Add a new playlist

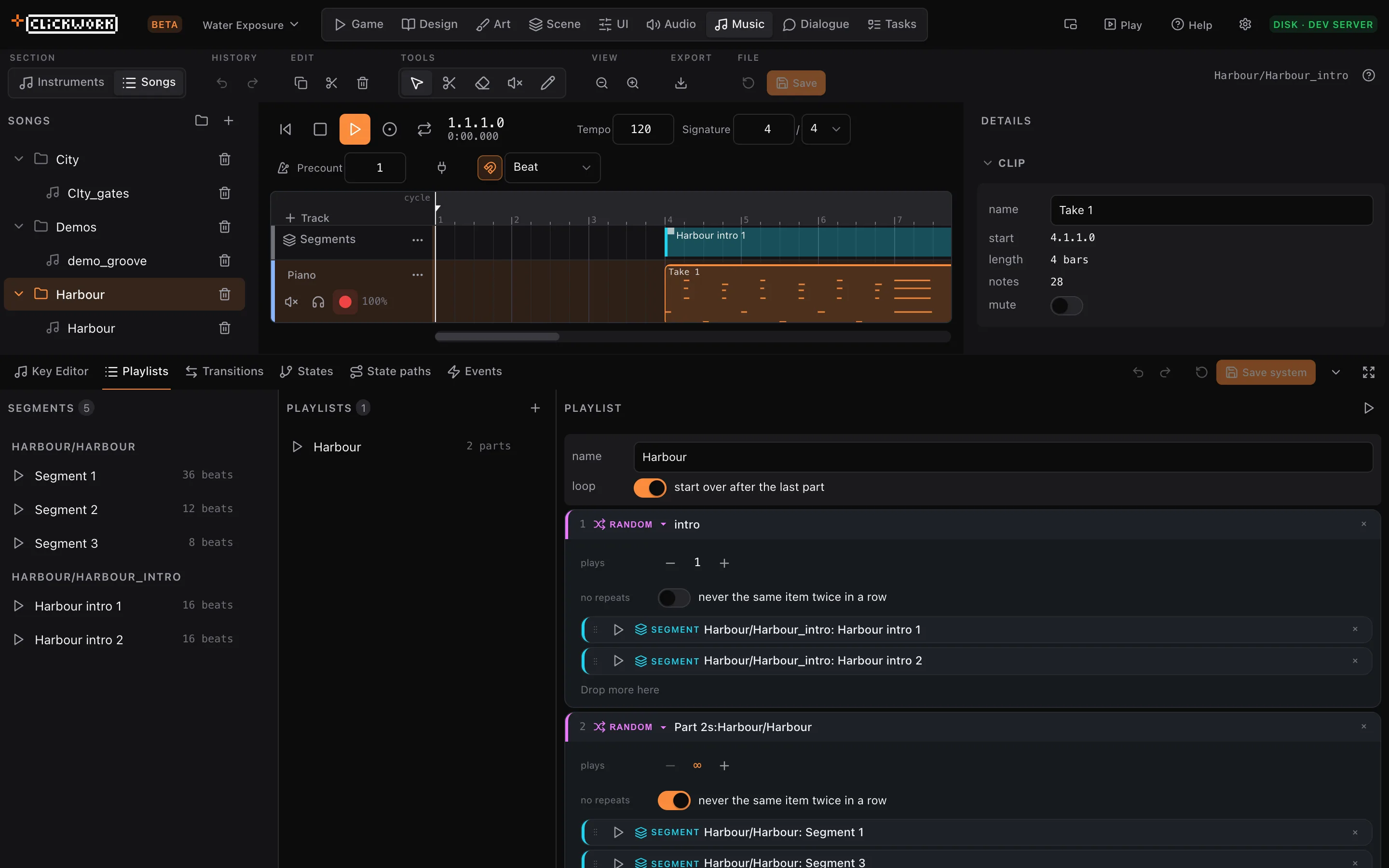[535, 408]
